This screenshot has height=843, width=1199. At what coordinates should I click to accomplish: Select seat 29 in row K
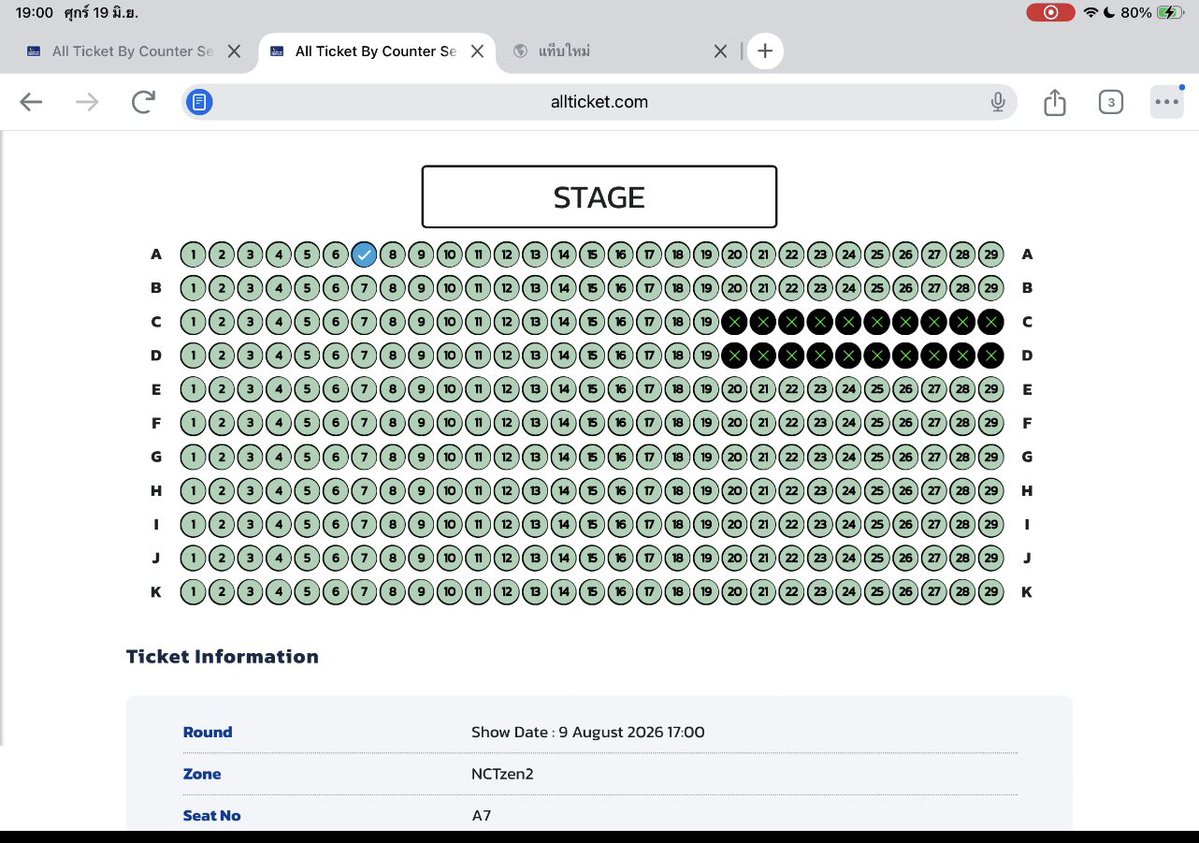pyautogui.click(x=991, y=591)
